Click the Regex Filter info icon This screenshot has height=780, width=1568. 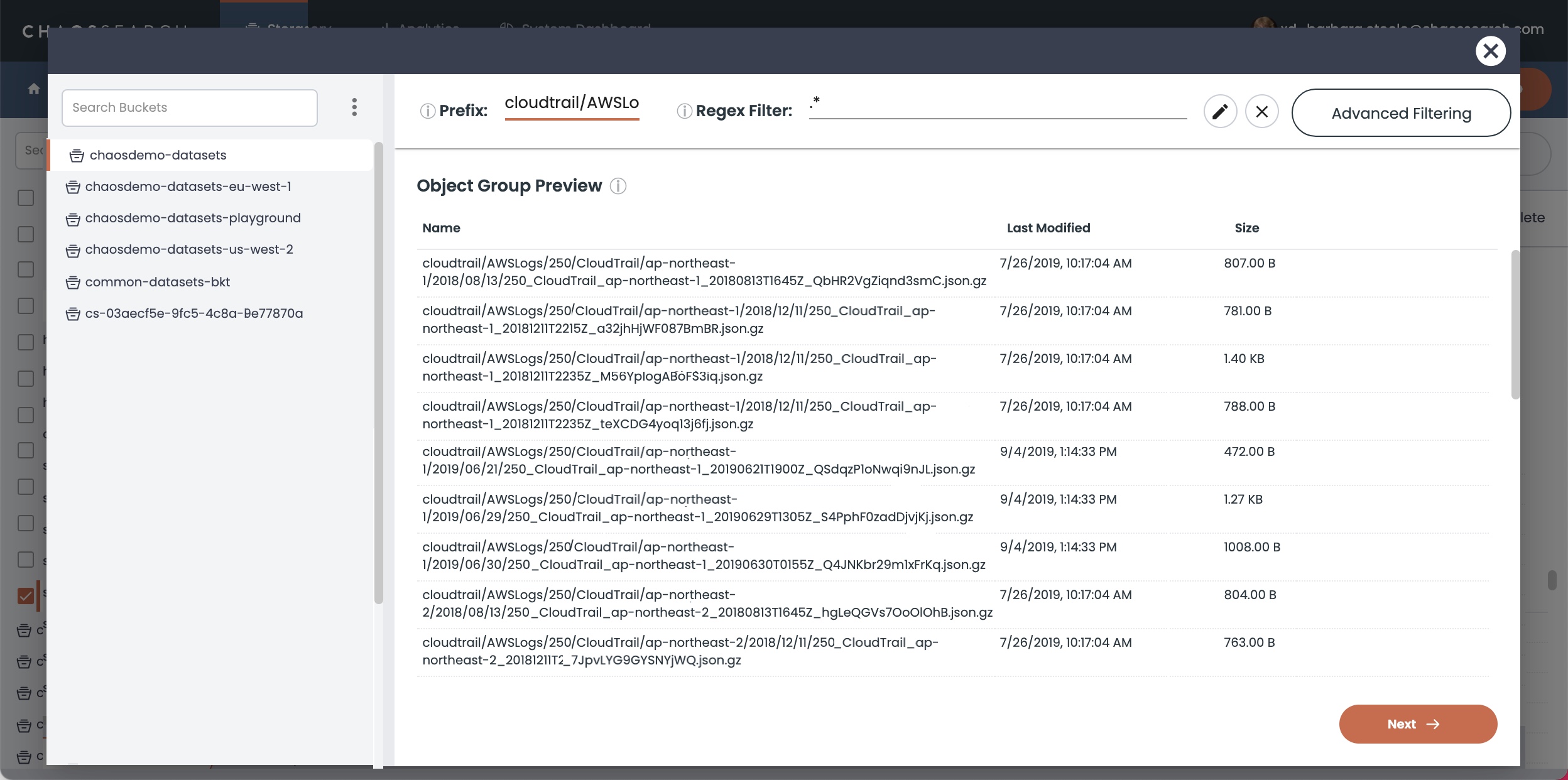point(684,111)
